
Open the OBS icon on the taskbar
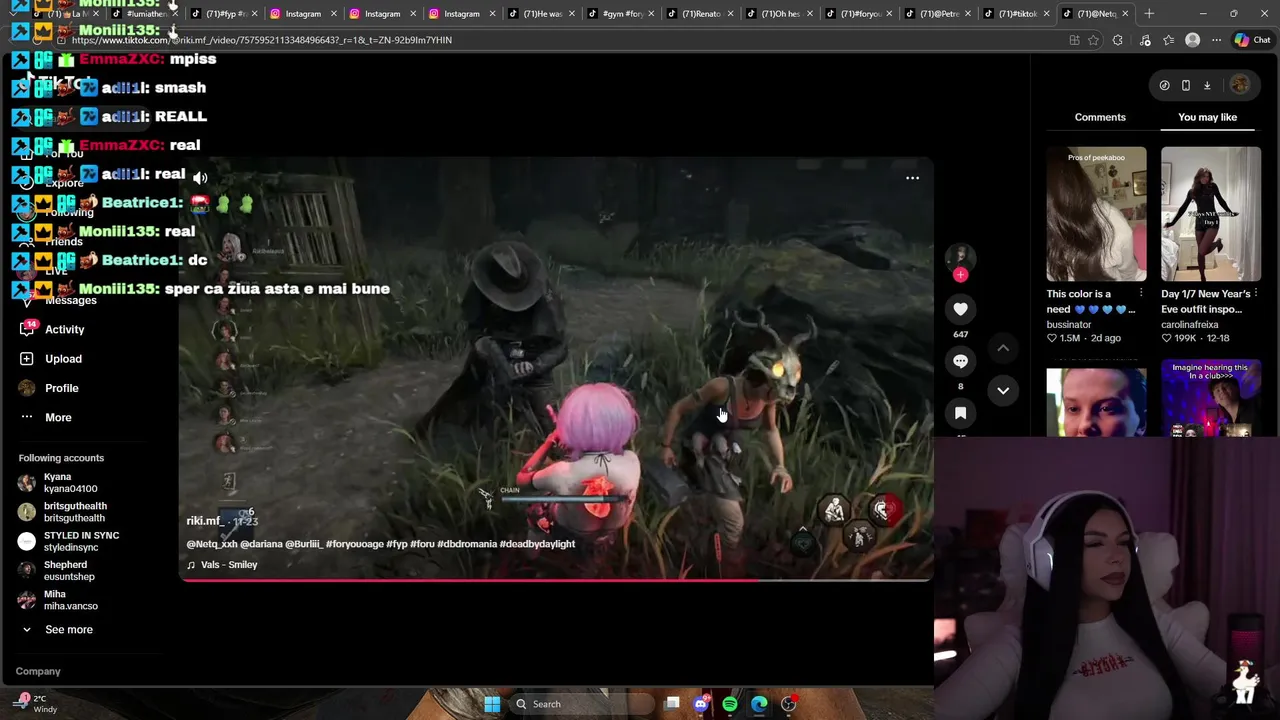pos(788,704)
